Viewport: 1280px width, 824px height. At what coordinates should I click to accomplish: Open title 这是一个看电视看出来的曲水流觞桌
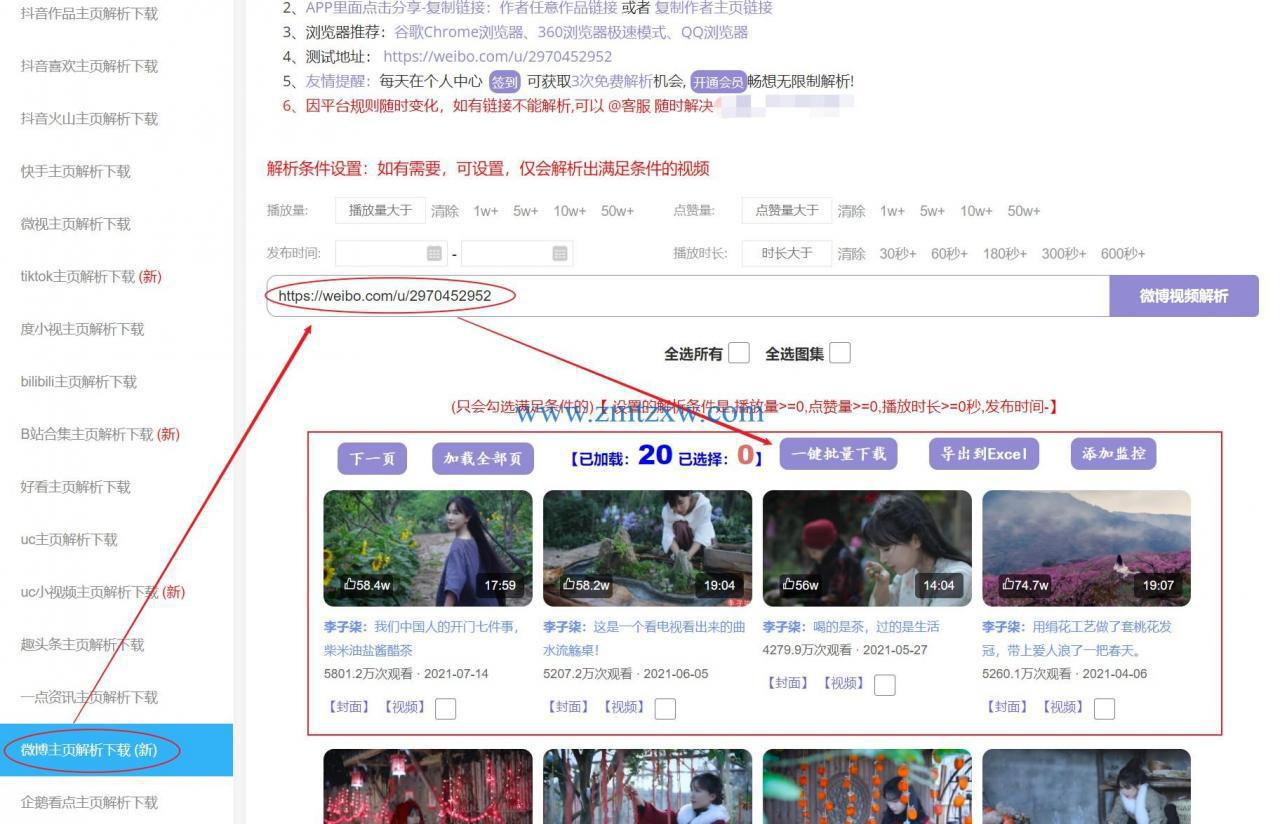point(645,638)
